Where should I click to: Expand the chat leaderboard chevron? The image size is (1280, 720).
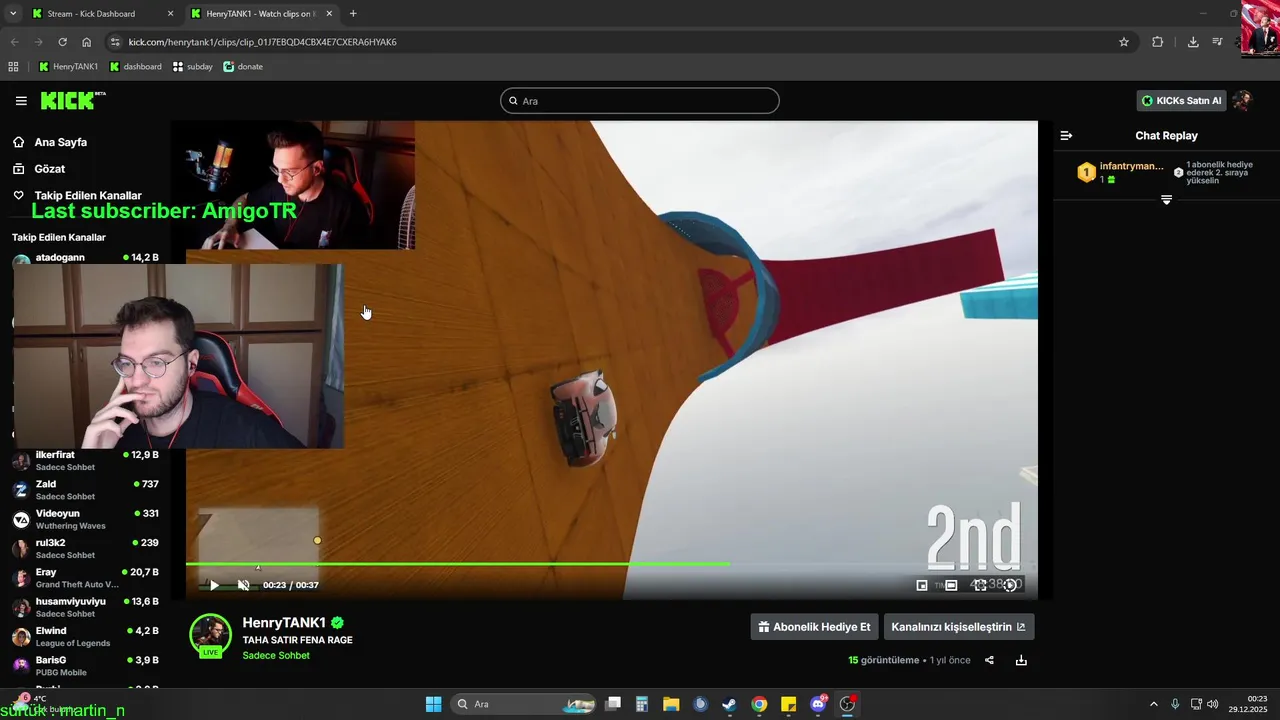click(1166, 200)
